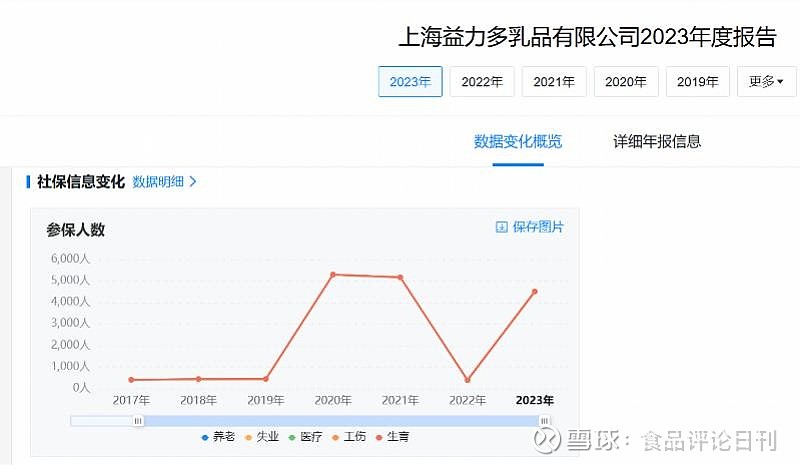
Task: Click the 2020年 data point on the chart
Action: 333,275
